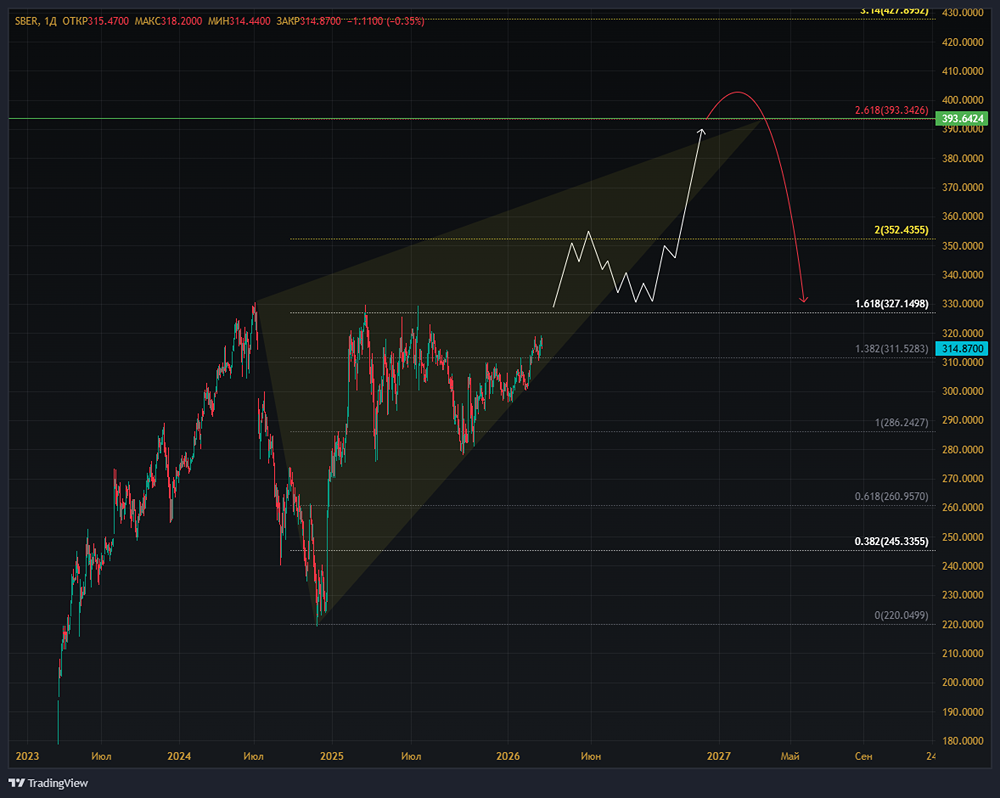1000x798 pixels.
Task: Click the 2025 label on time axis
Action: coord(332,756)
